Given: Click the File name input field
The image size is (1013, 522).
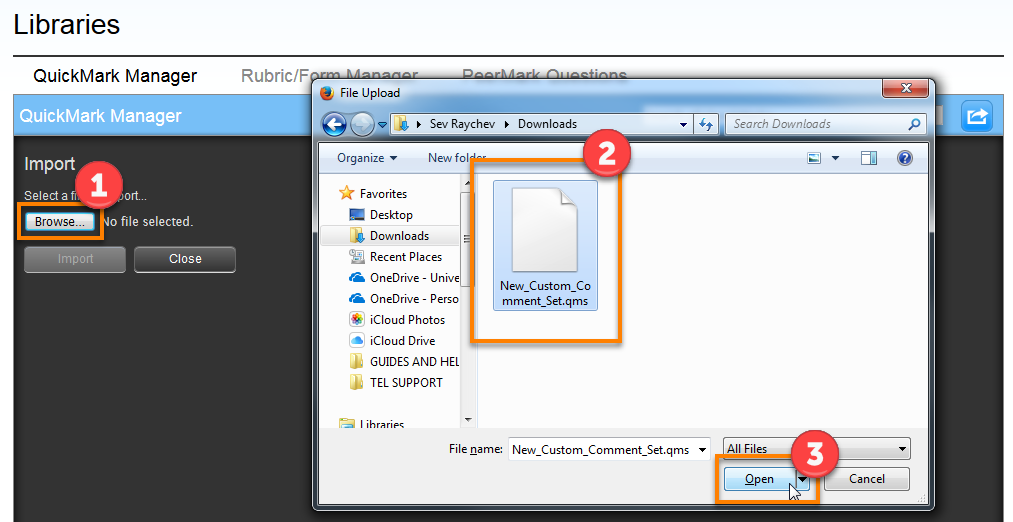Looking at the screenshot, I should (609, 450).
